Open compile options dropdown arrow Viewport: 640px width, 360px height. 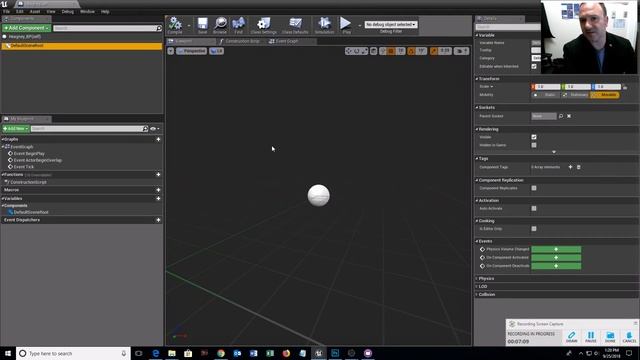click(189, 26)
